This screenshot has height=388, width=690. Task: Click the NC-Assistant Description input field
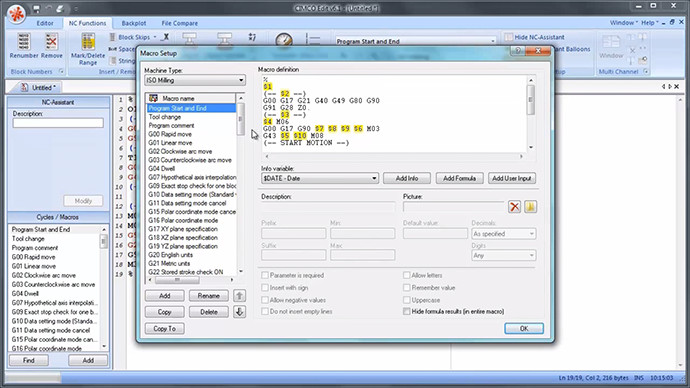58,123
